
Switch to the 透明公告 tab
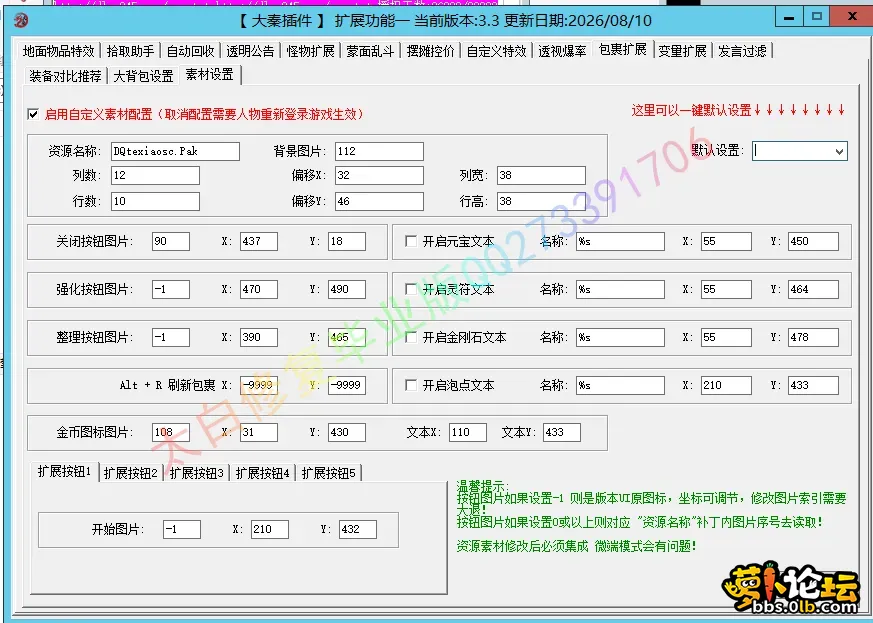click(x=250, y=51)
